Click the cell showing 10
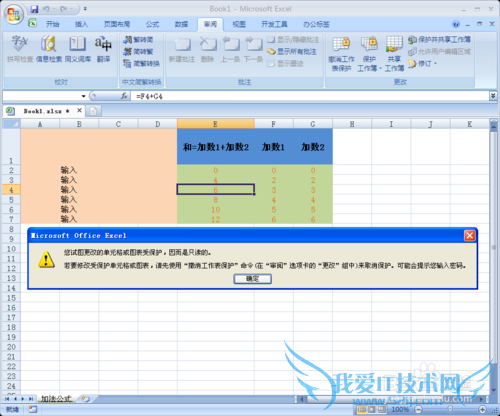The width and height of the screenshot is (500, 416). [216, 210]
